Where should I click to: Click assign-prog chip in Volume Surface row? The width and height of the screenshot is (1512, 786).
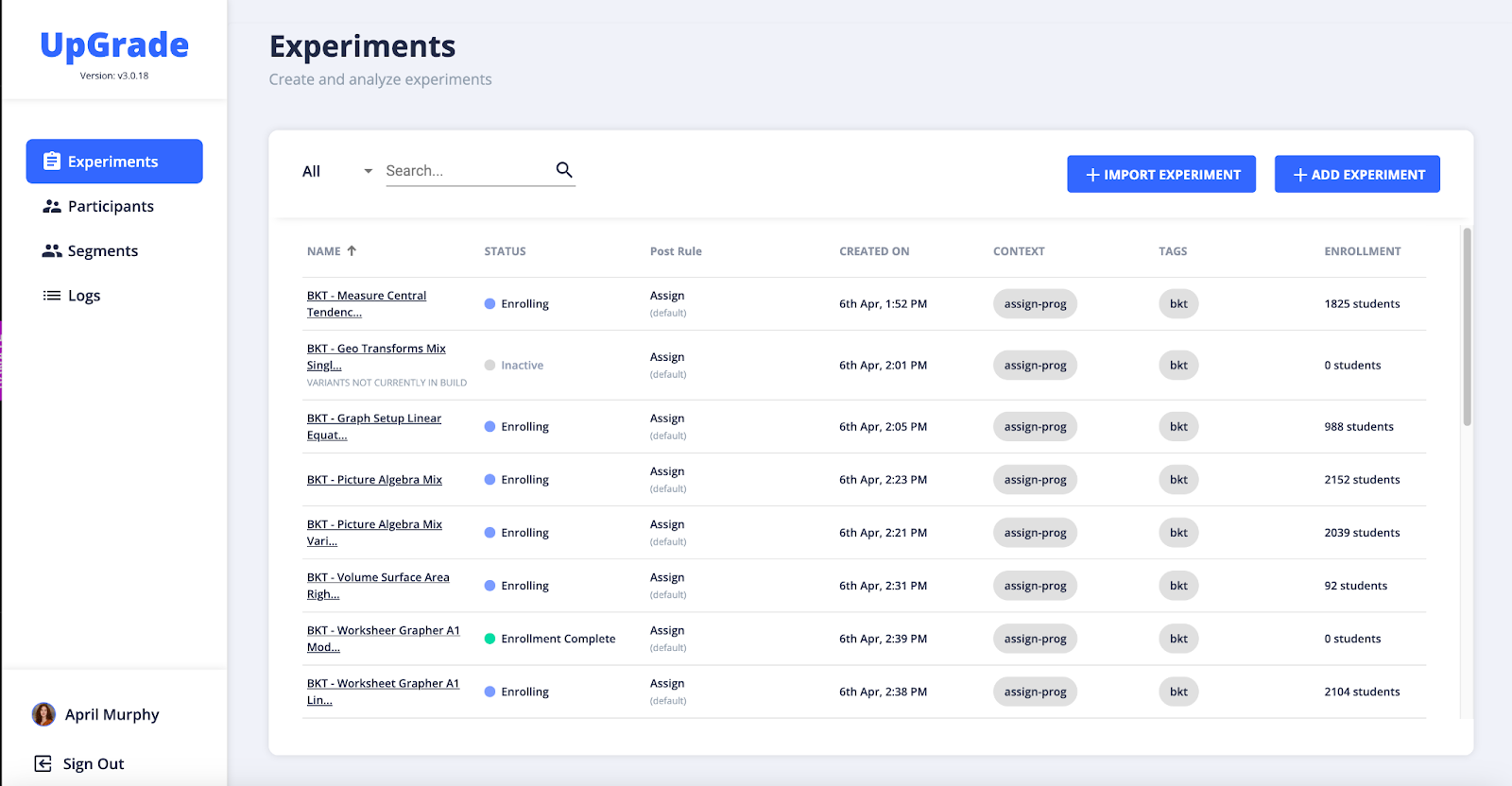pyautogui.click(x=1035, y=586)
